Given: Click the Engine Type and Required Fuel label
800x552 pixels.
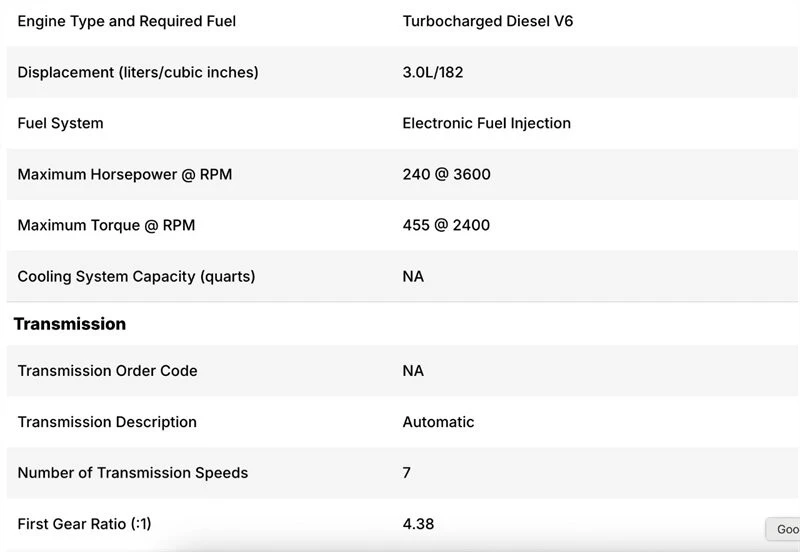Looking at the screenshot, I should pyautogui.click(x=127, y=21).
